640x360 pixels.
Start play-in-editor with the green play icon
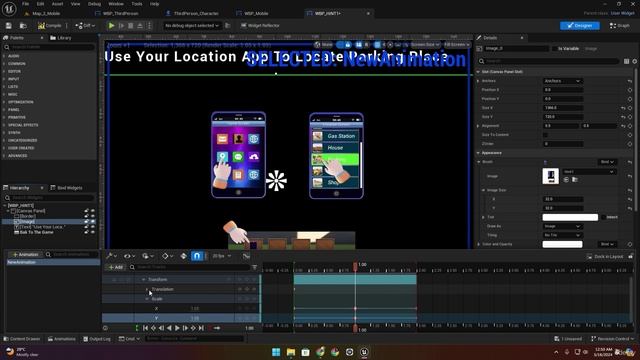(x=111, y=26)
